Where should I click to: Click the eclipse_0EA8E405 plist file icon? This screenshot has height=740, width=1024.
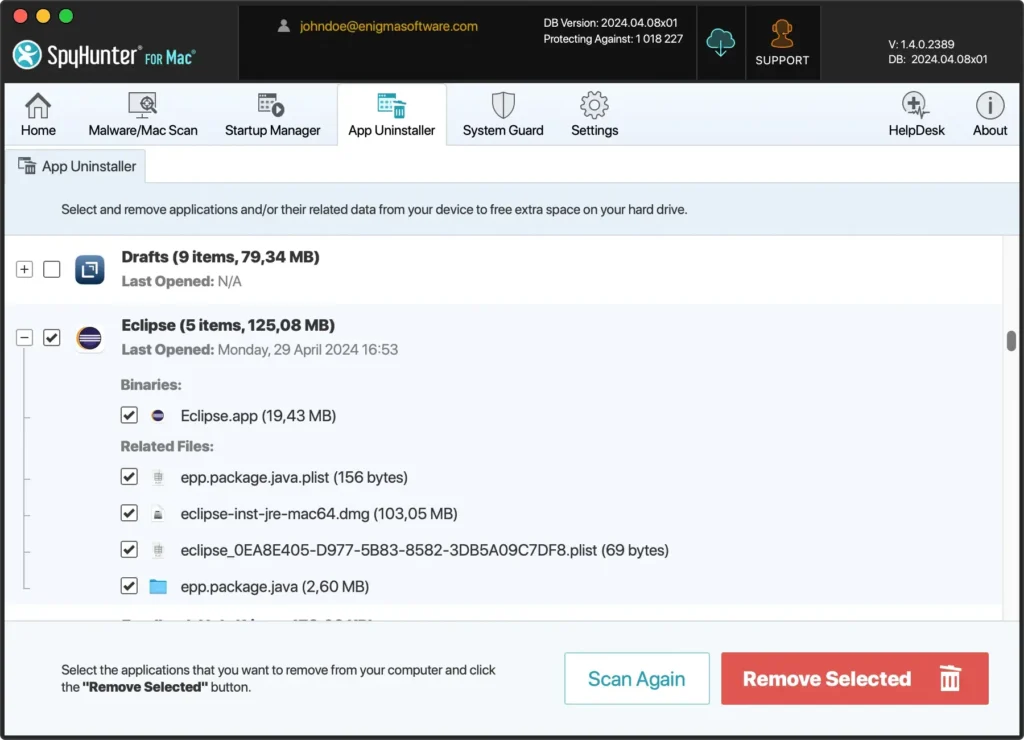pos(158,551)
